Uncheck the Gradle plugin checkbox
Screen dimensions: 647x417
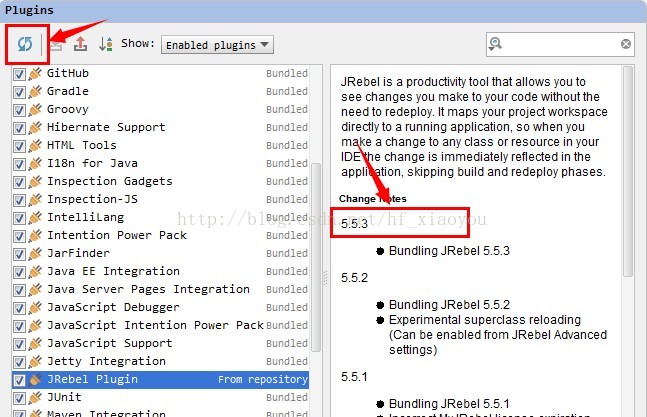pyautogui.click(x=19, y=92)
